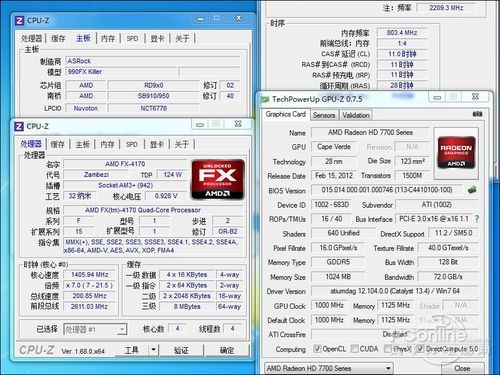Click the 803.4 MHz memory frequency value

[x=402, y=33]
